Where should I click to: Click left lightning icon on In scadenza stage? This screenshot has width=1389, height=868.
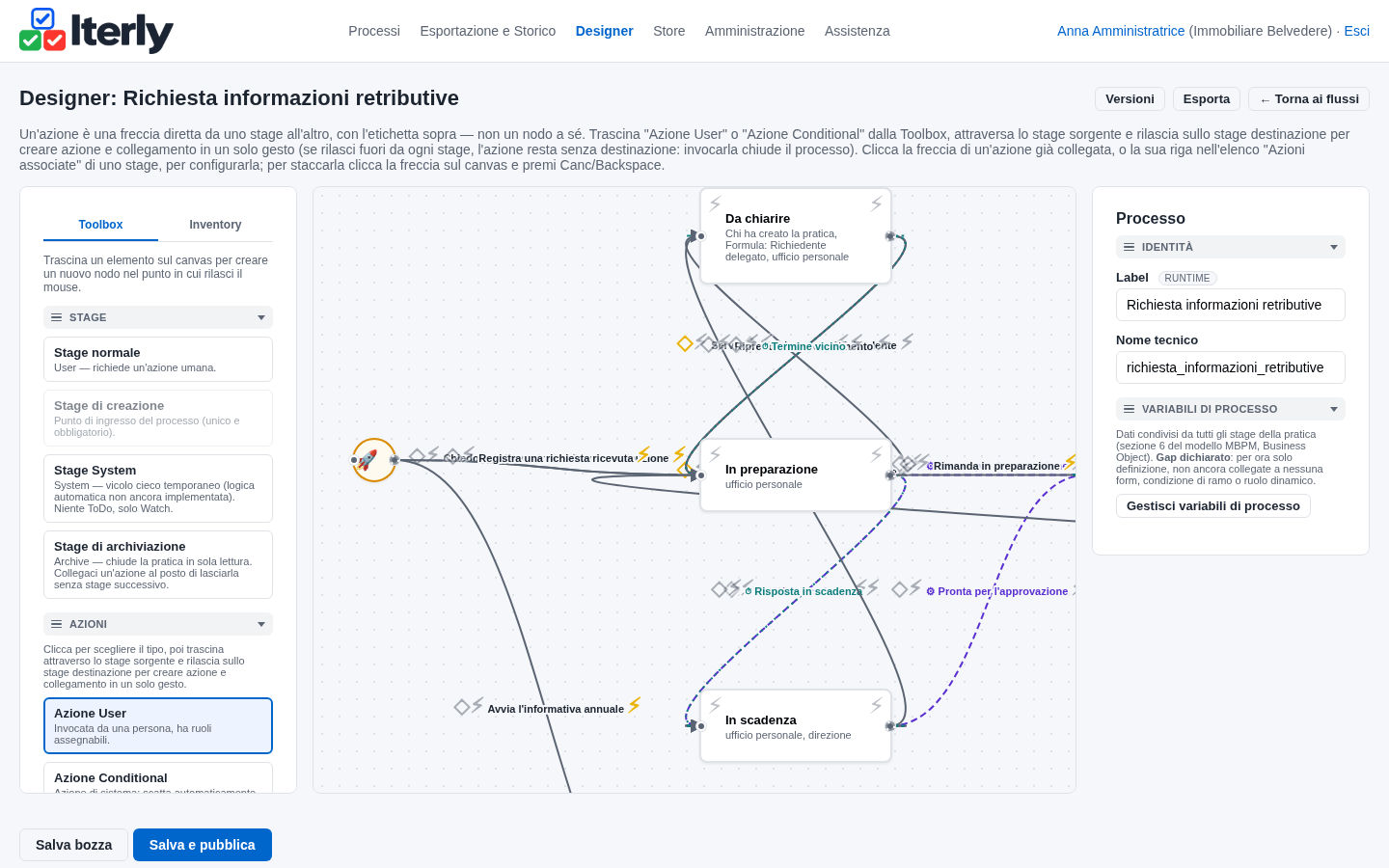point(716,705)
